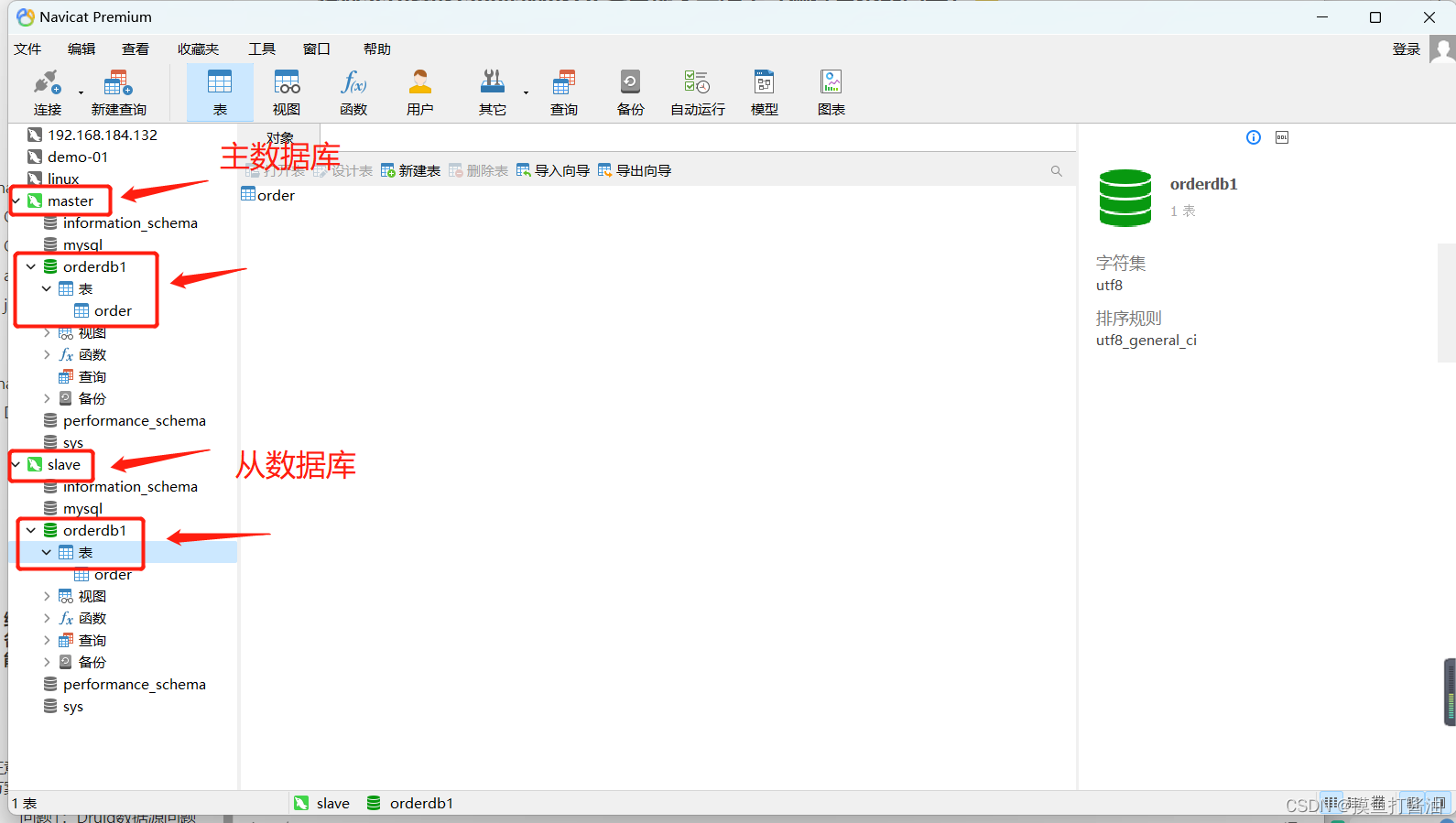Image resolution: width=1456 pixels, height=823 pixels.
Task: Open the 文件 menu
Action: tap(27, 49)
